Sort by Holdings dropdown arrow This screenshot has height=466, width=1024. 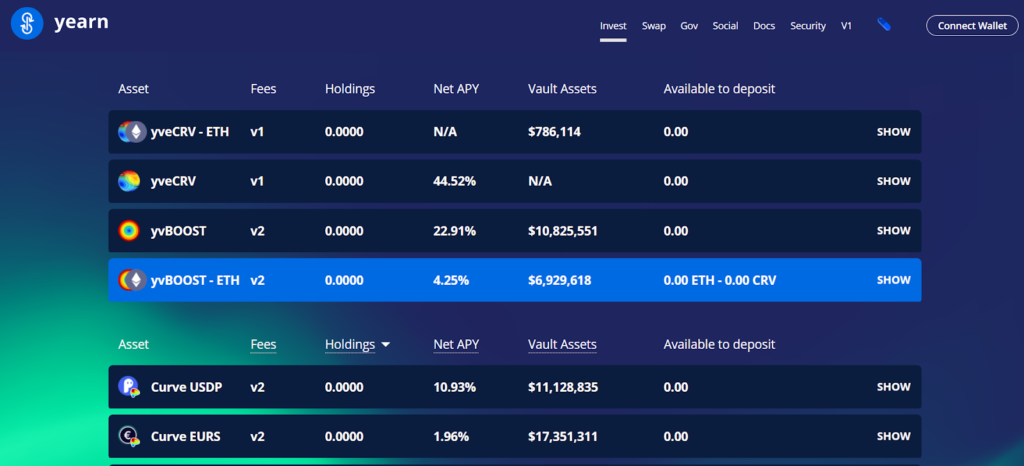coord(385,345)
